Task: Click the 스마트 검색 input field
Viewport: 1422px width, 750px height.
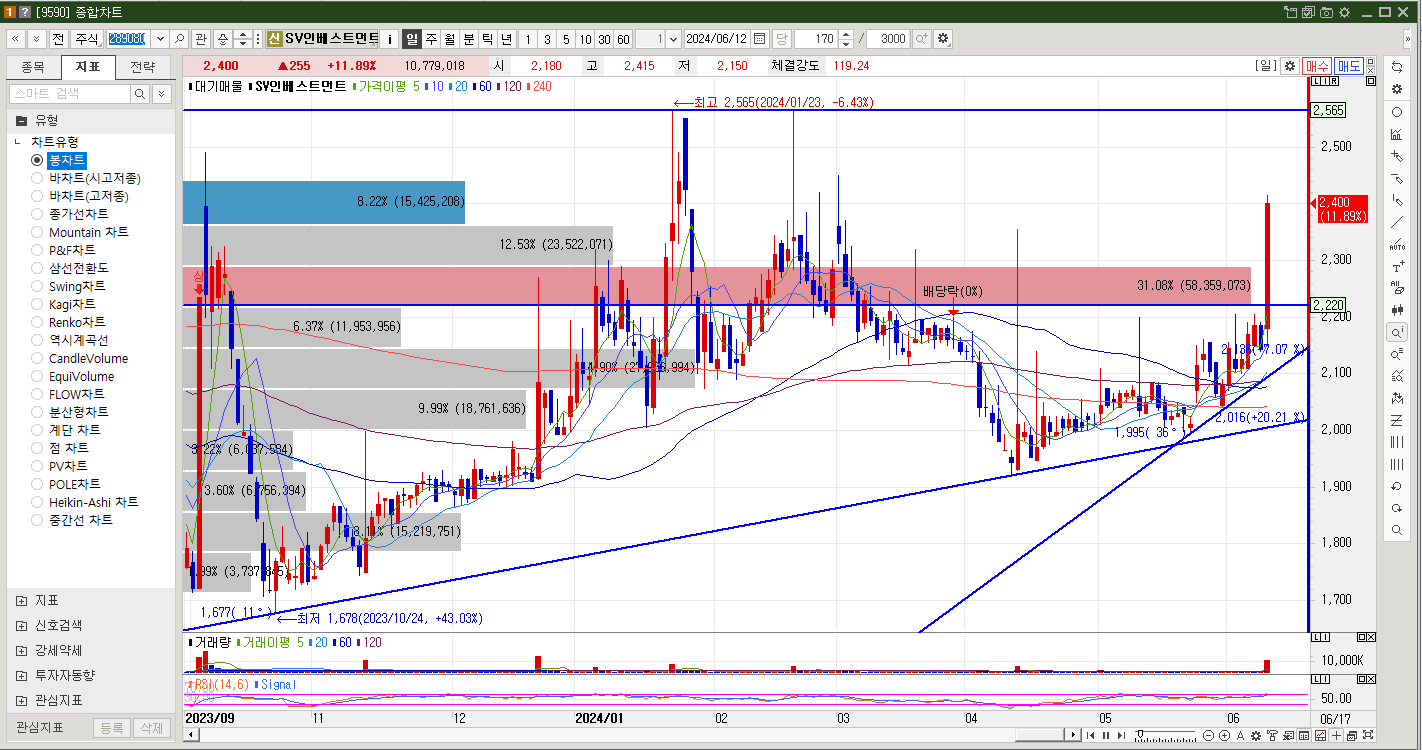Action: pos(70,93)
